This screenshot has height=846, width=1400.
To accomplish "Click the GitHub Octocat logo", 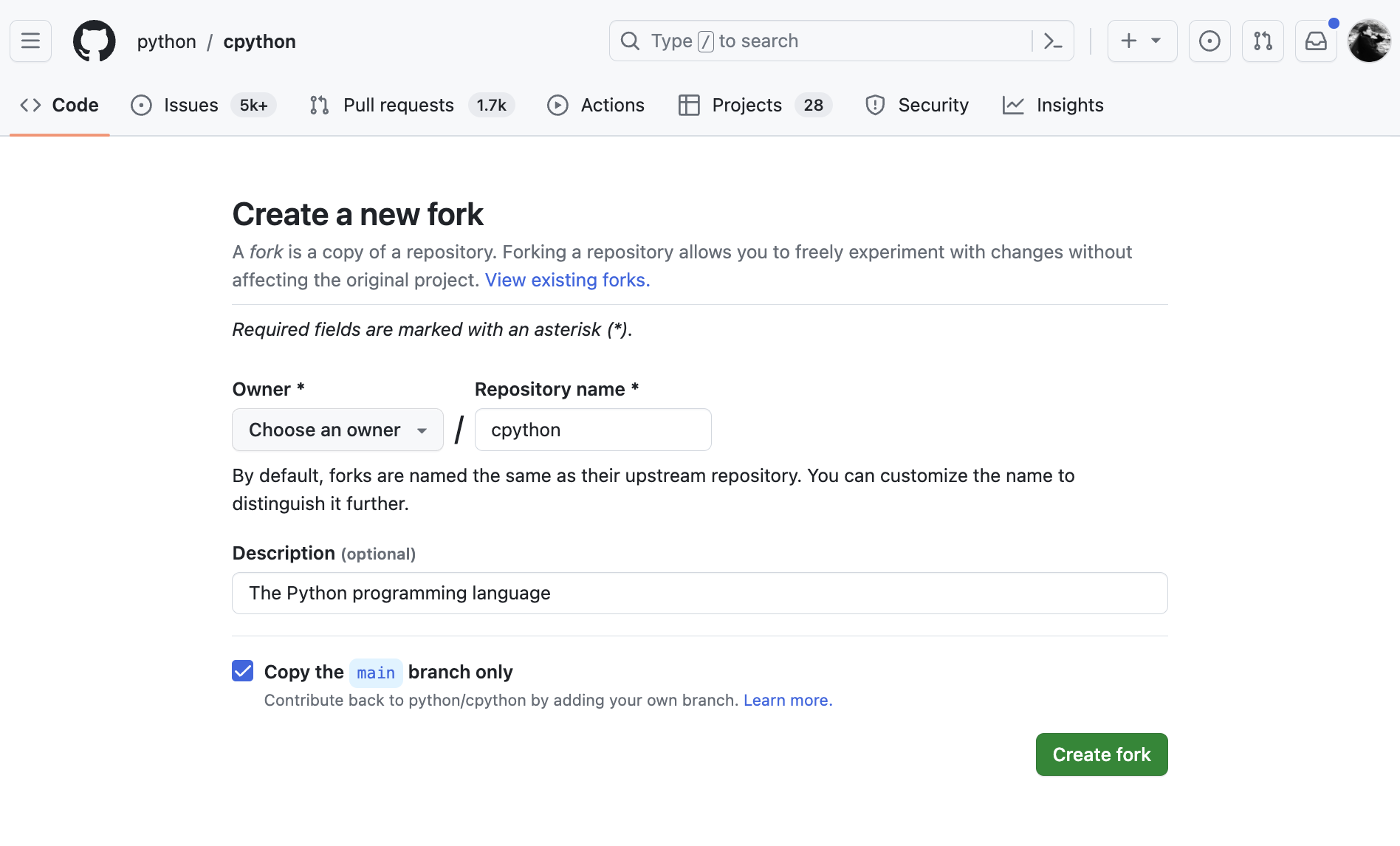I will tap(94, 41).
